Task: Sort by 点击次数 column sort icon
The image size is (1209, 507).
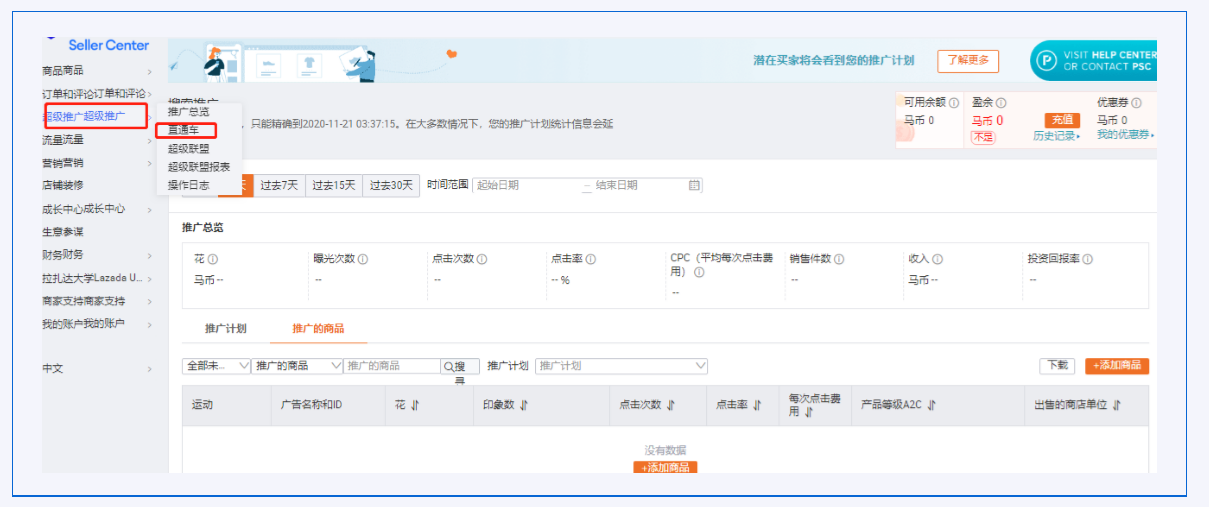Action: point(671,405)
